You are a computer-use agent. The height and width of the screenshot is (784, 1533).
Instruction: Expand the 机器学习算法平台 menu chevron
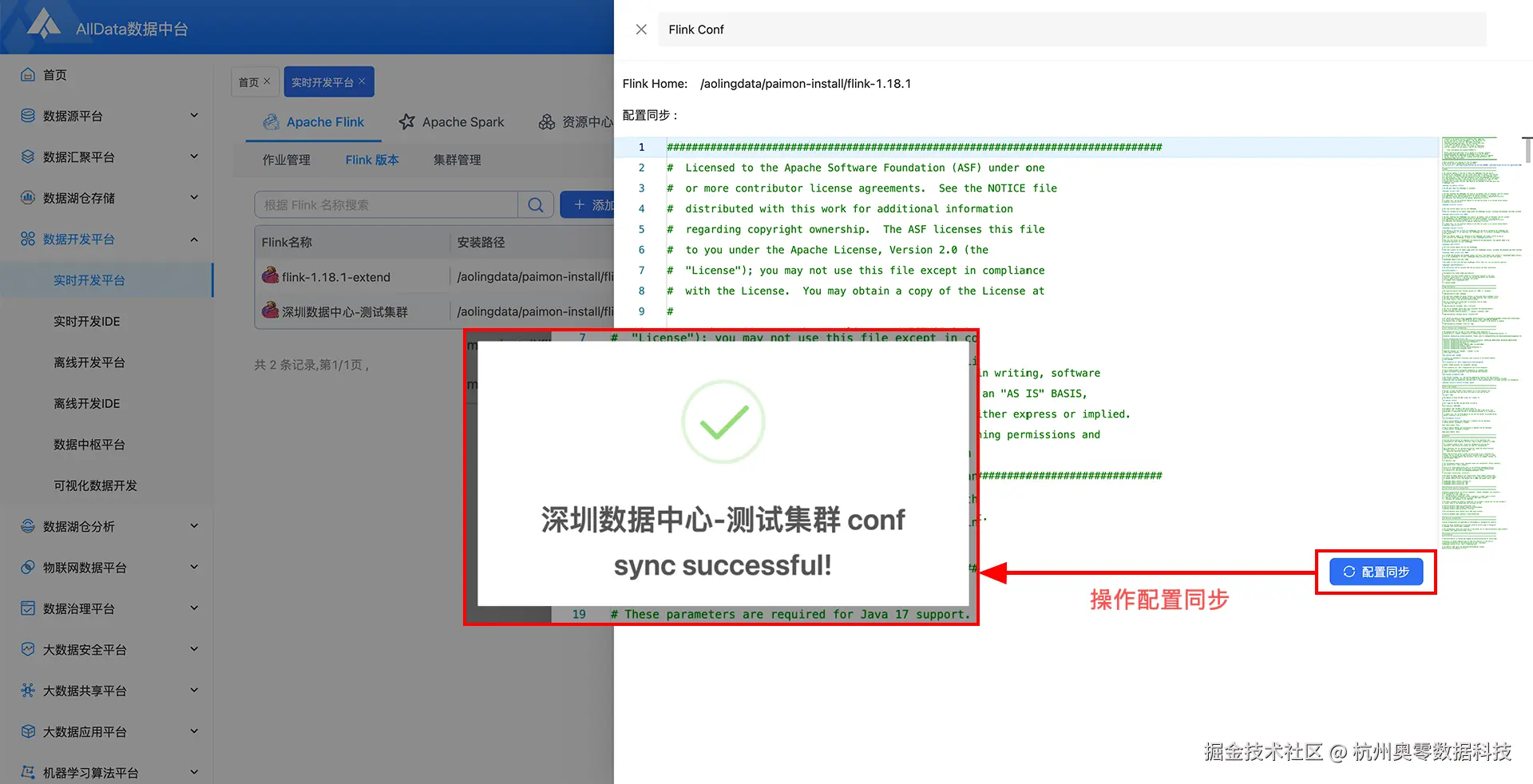[194, 772]
